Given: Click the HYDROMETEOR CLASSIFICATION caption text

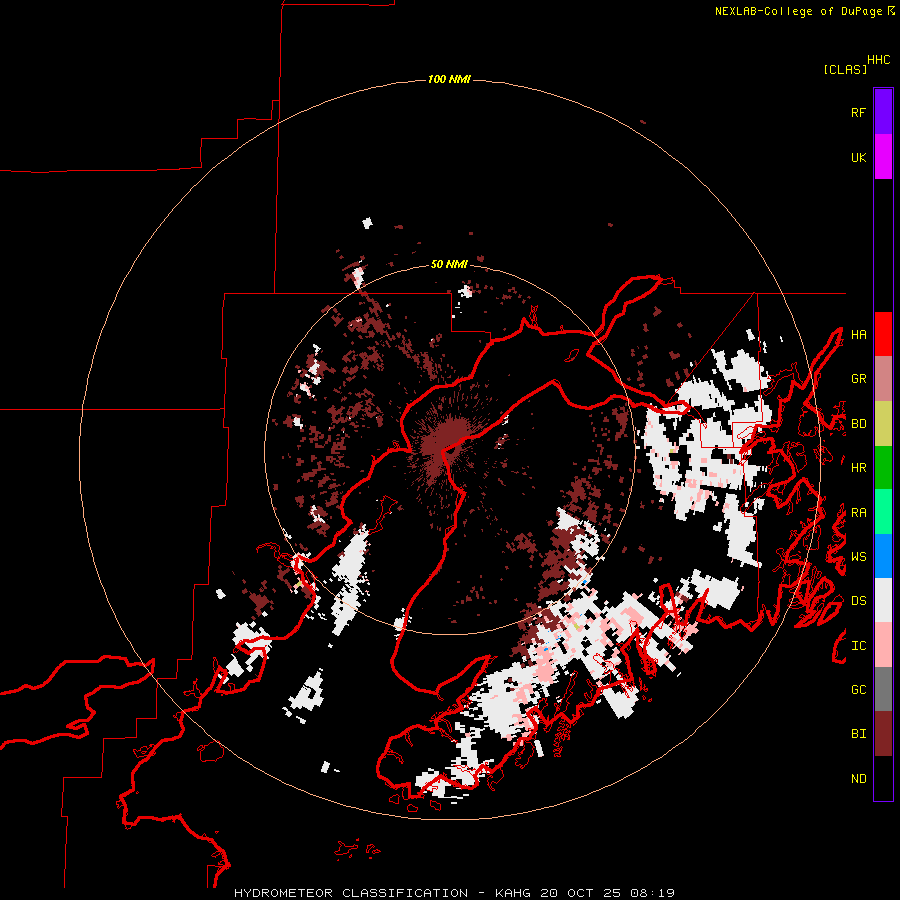Looking at the screenshot, I should [x=351, y=893].
